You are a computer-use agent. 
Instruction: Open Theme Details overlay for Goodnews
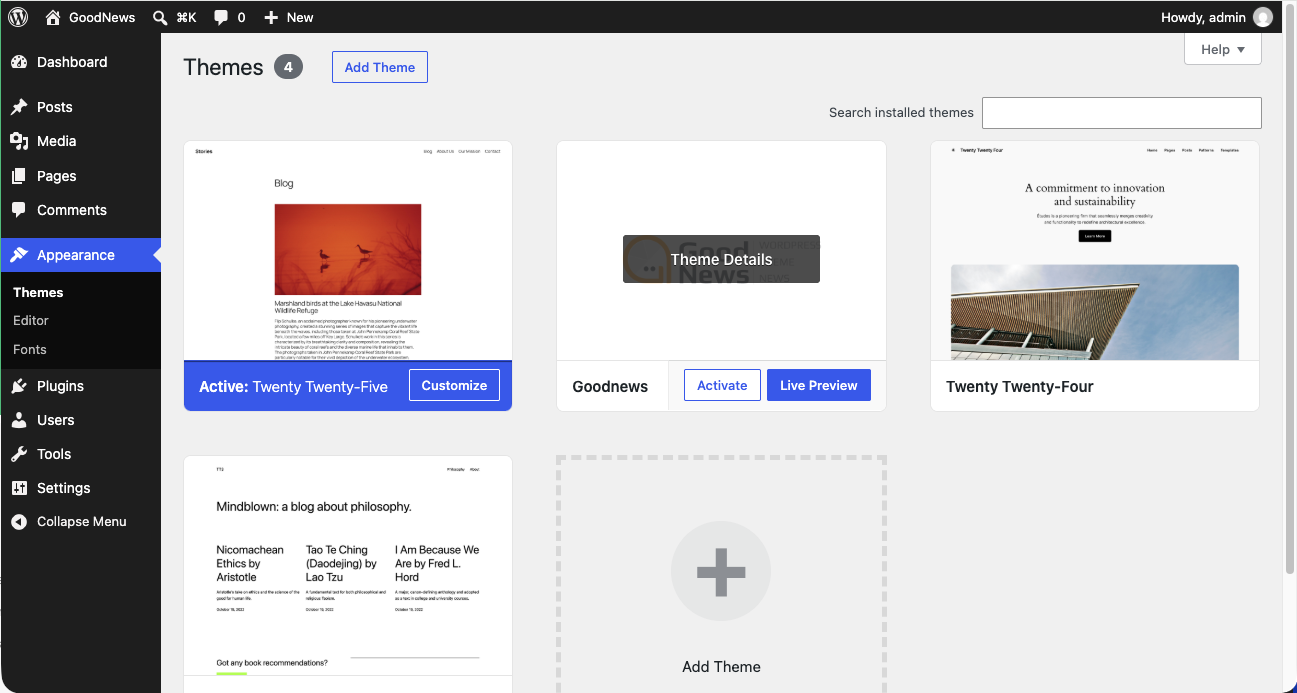pos(721,259)
